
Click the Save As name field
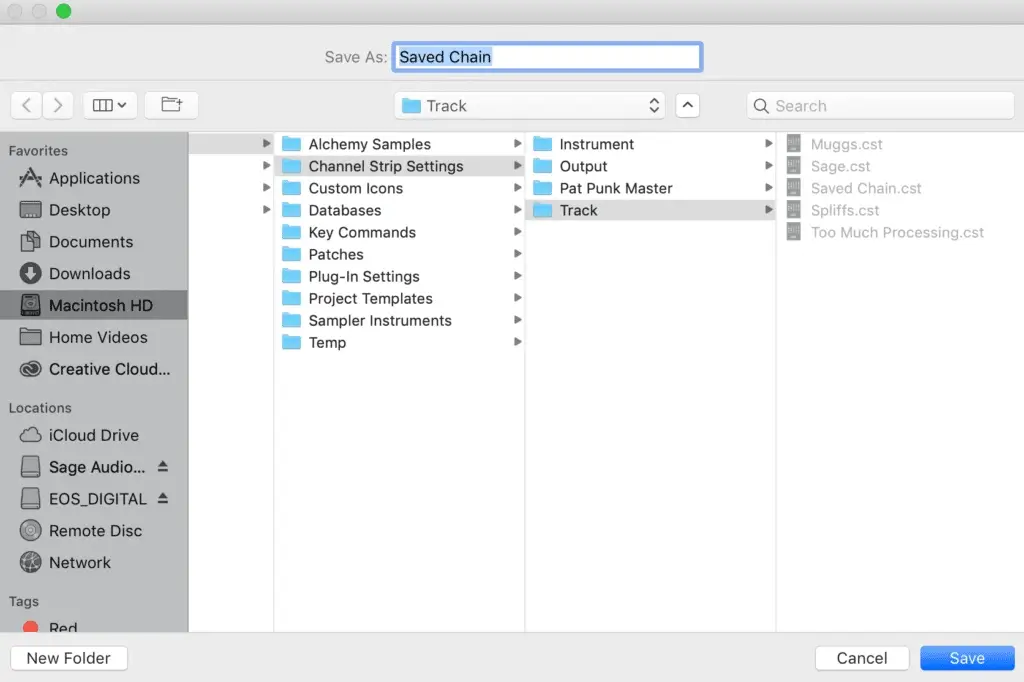547,57
